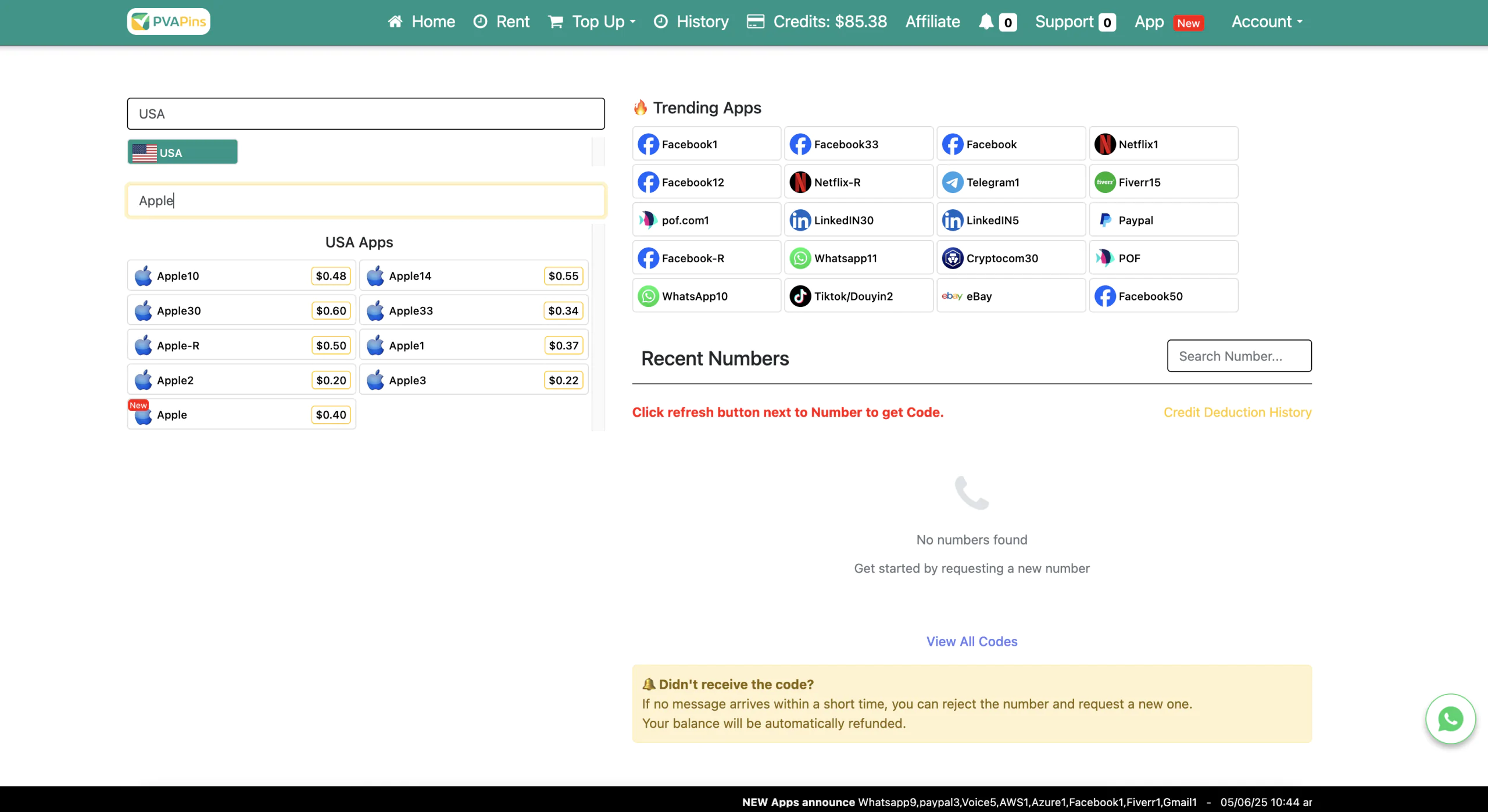
Task: Pick pof.com1 from trending apps
Action: (x=706, y=220)
